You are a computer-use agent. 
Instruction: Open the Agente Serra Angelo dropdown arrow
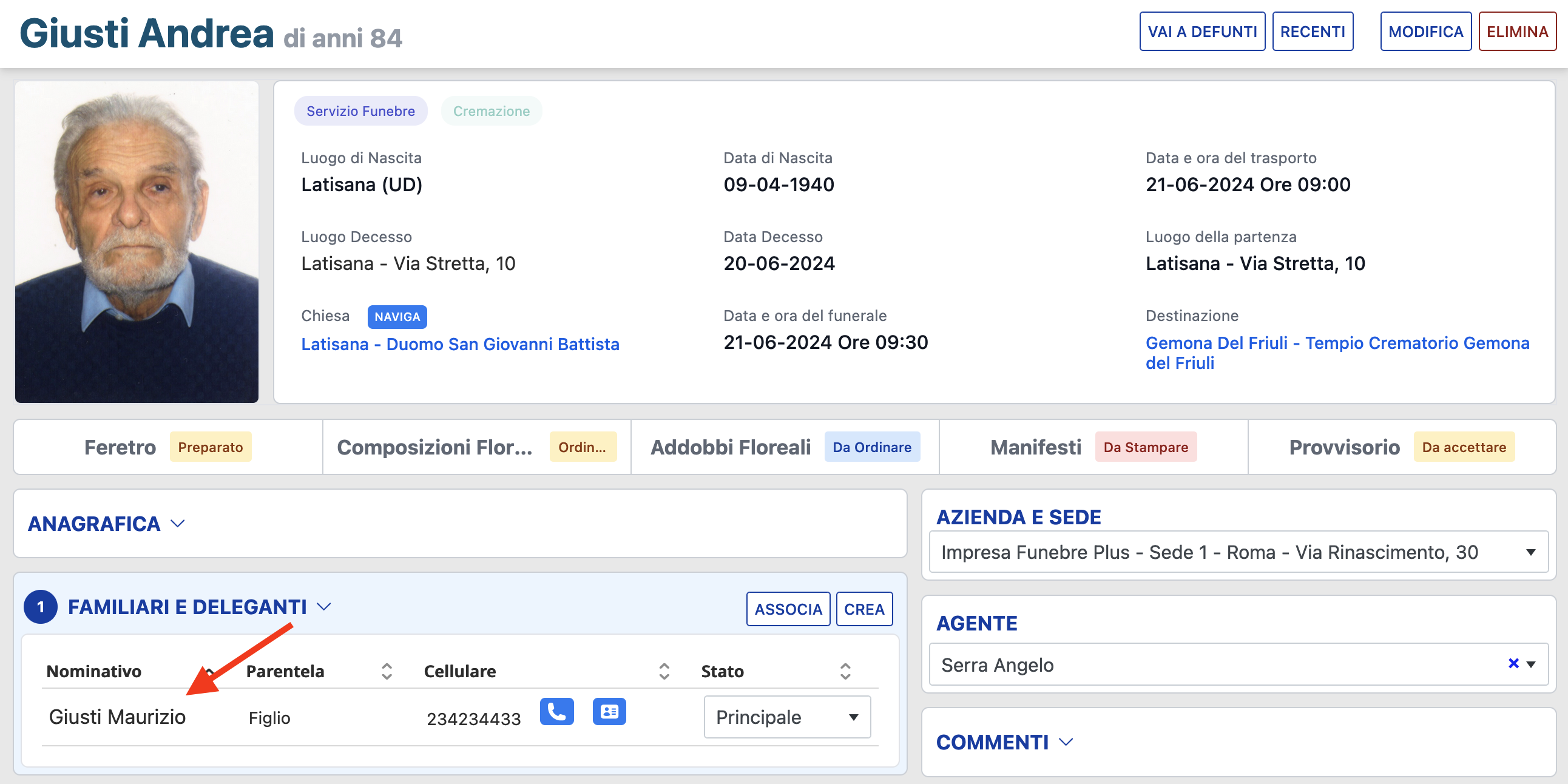[x=1532, y=664]
